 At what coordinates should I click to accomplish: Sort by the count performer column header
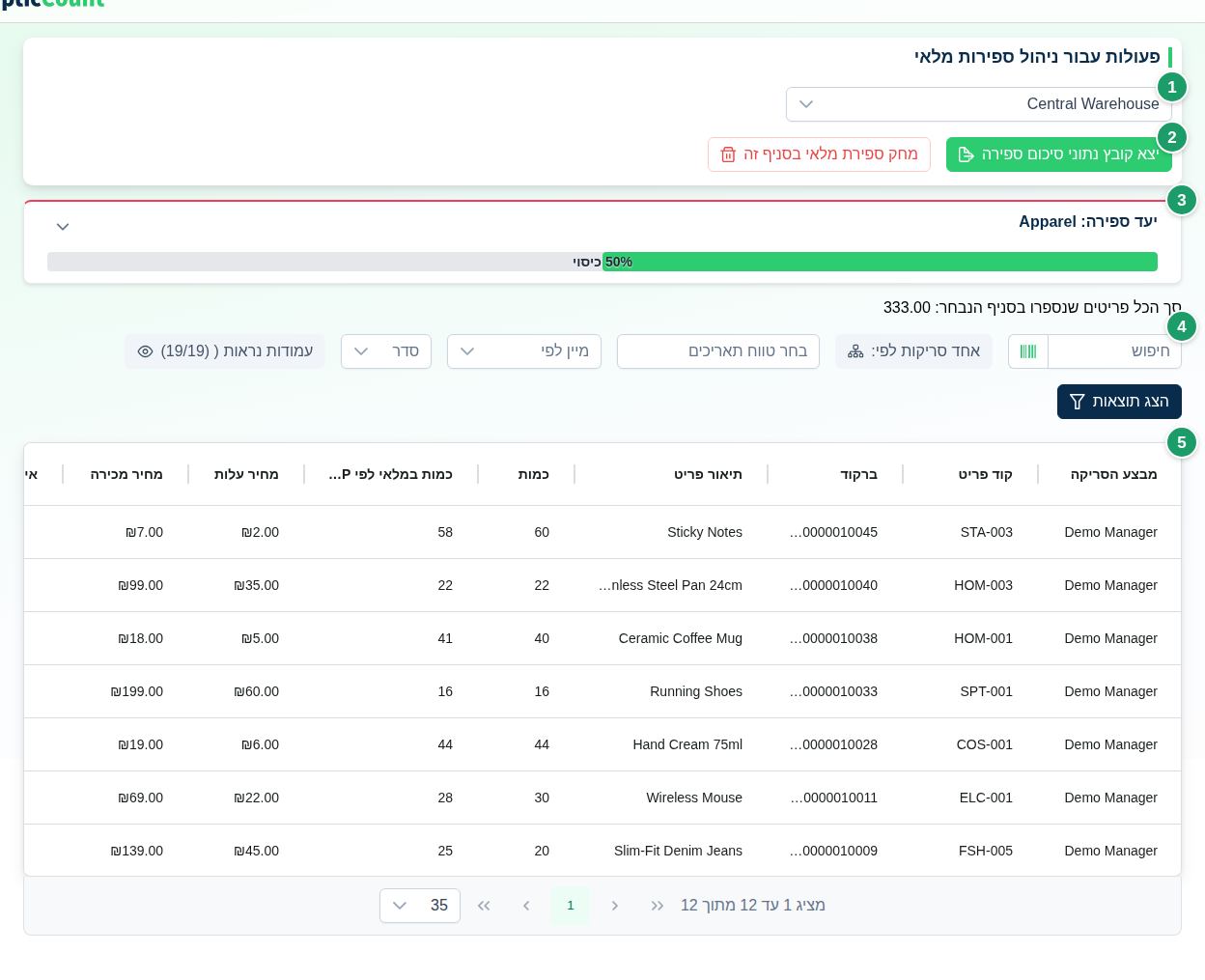tap(1113, 474)
